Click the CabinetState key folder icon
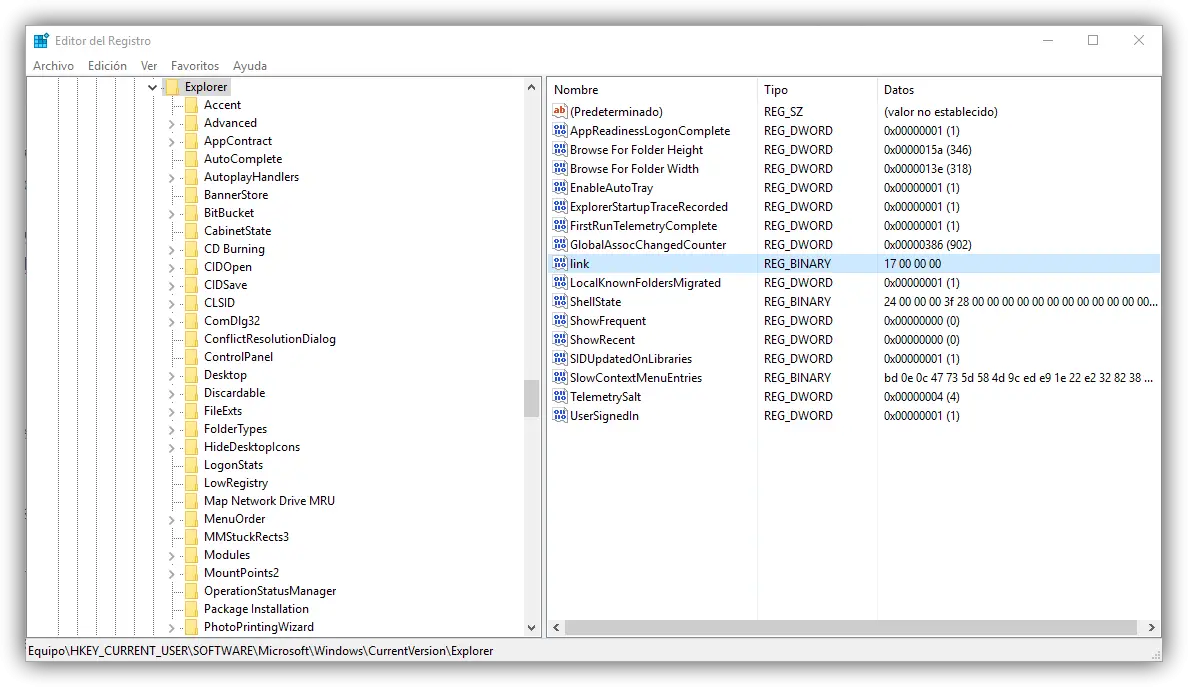 pyautogui.click(x=191, y=231)
